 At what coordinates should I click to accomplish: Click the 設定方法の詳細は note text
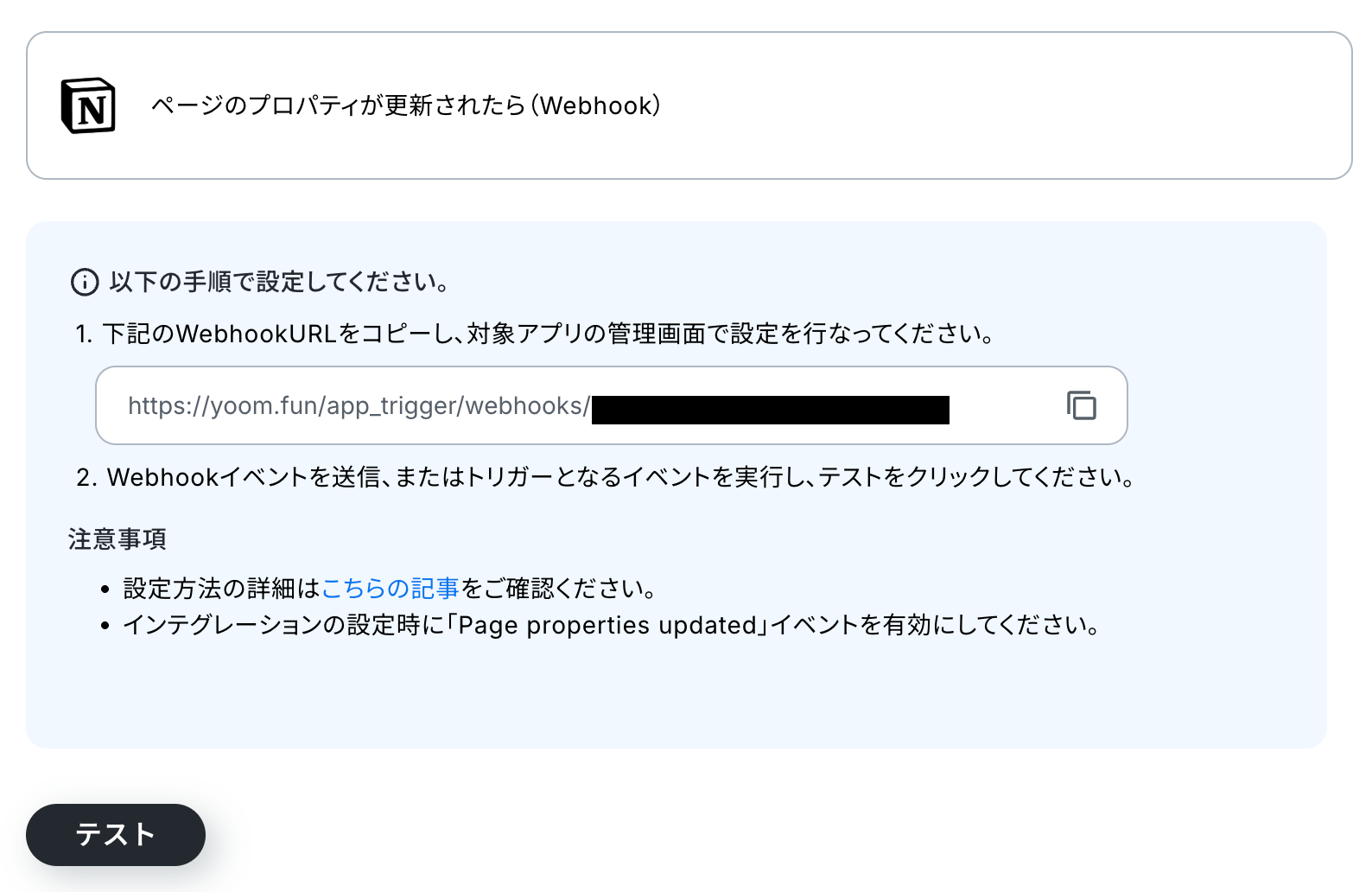pyautogui.click(x=222, y=589)
